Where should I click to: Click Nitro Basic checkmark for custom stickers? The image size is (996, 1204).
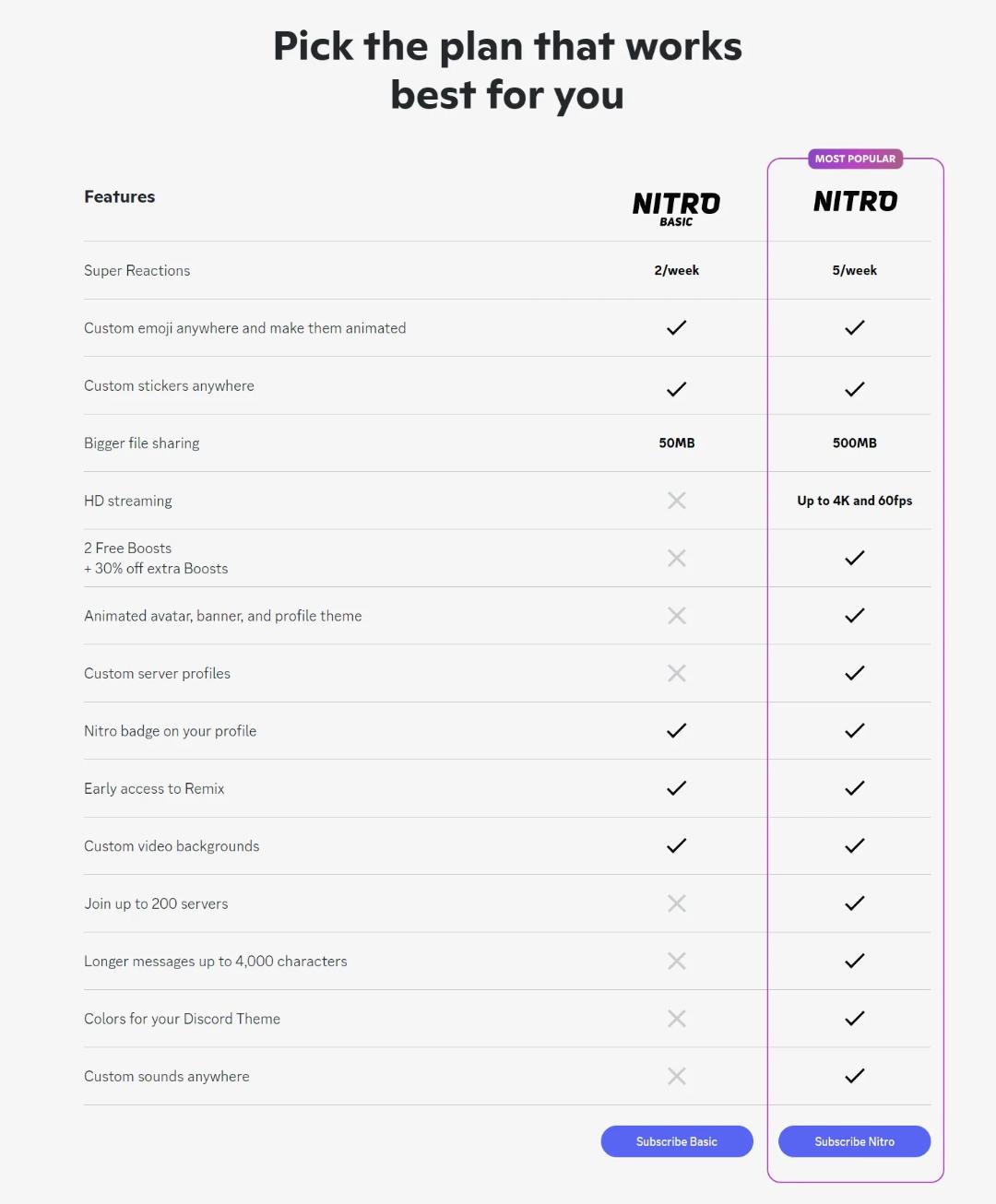pos(677,389)
